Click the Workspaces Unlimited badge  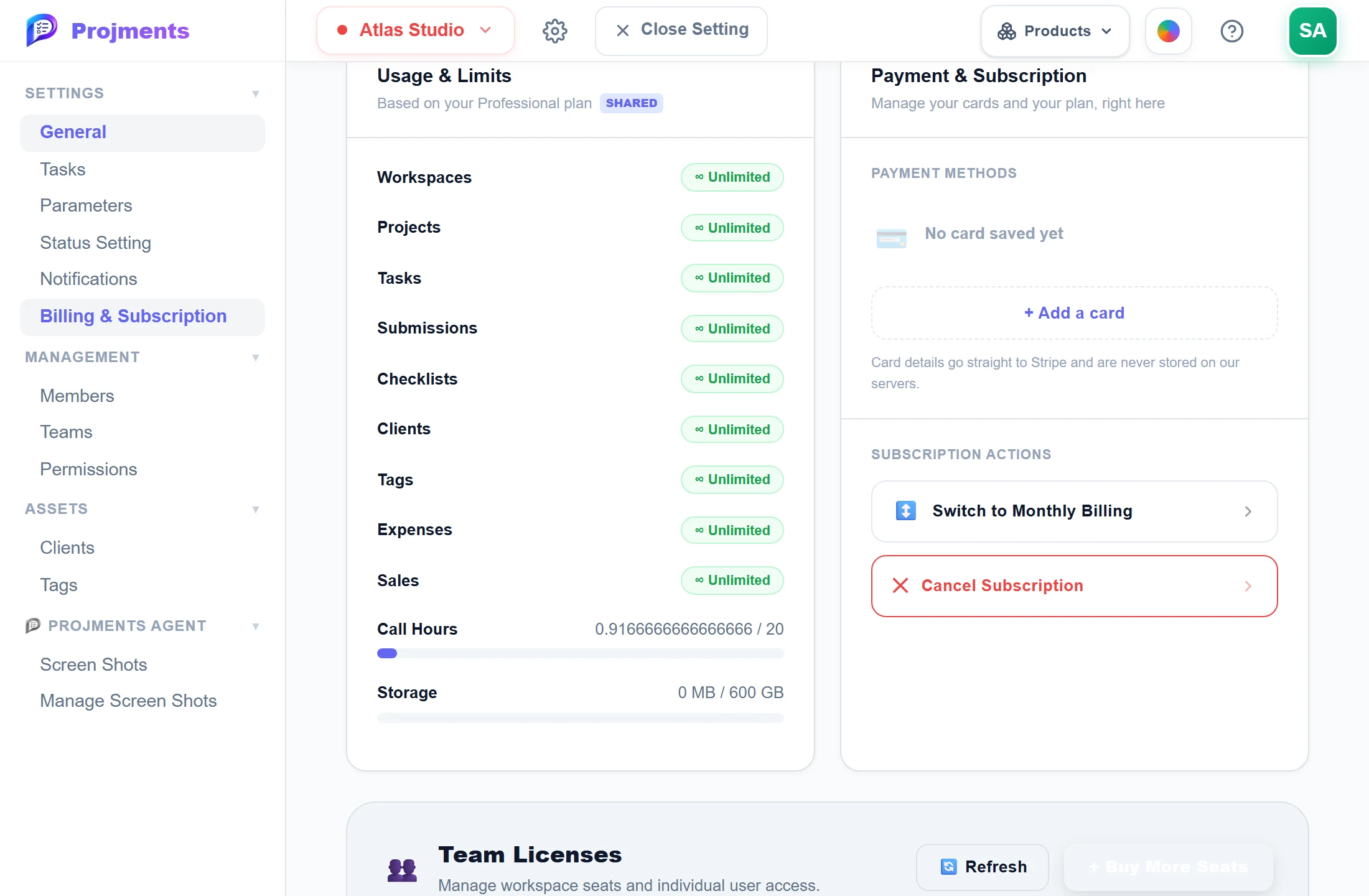pyautogui.click(x=732, y=177)
